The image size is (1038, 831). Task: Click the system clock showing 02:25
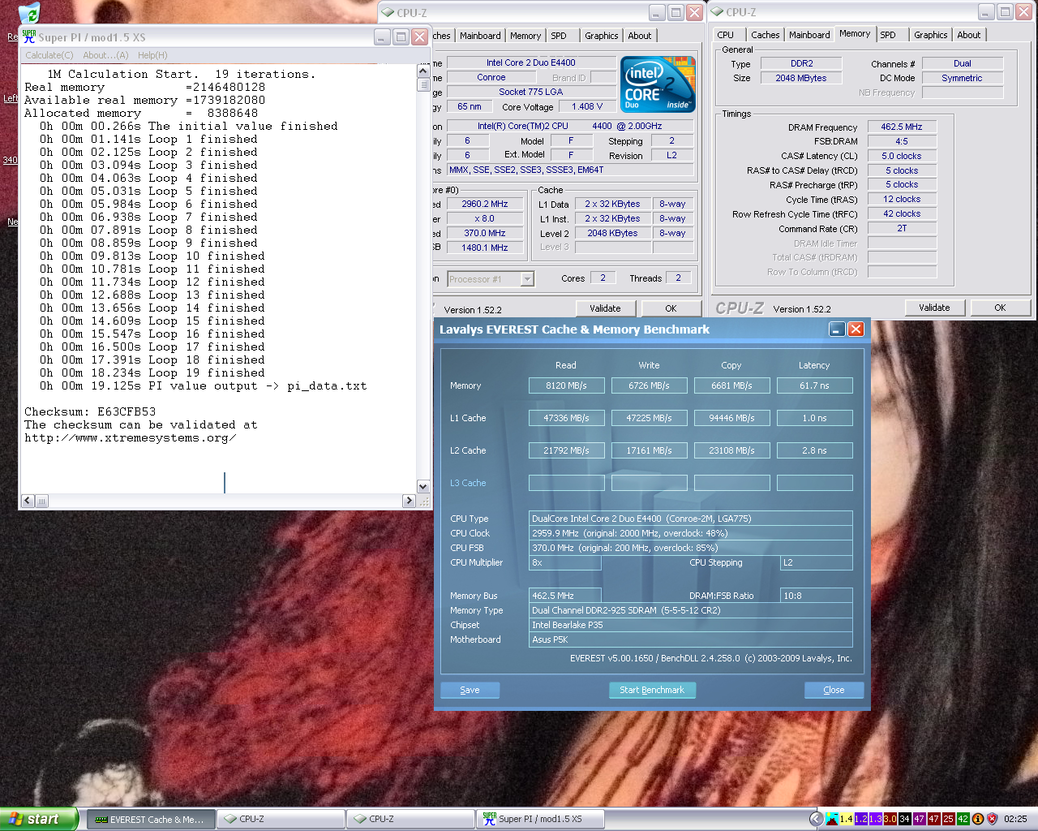coord(1015,819)
